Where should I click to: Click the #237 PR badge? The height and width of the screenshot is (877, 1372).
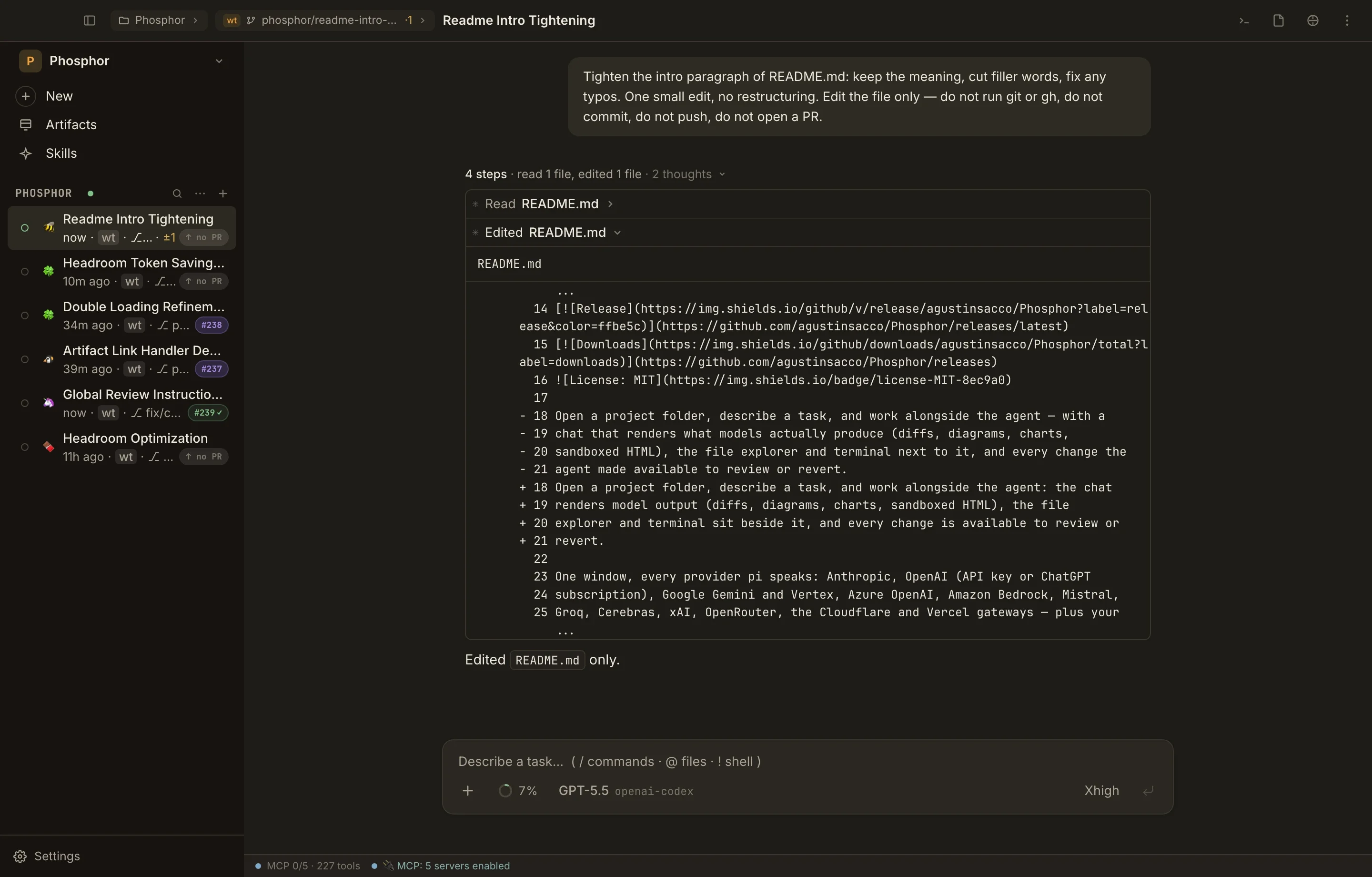click(x=212, y=369)
